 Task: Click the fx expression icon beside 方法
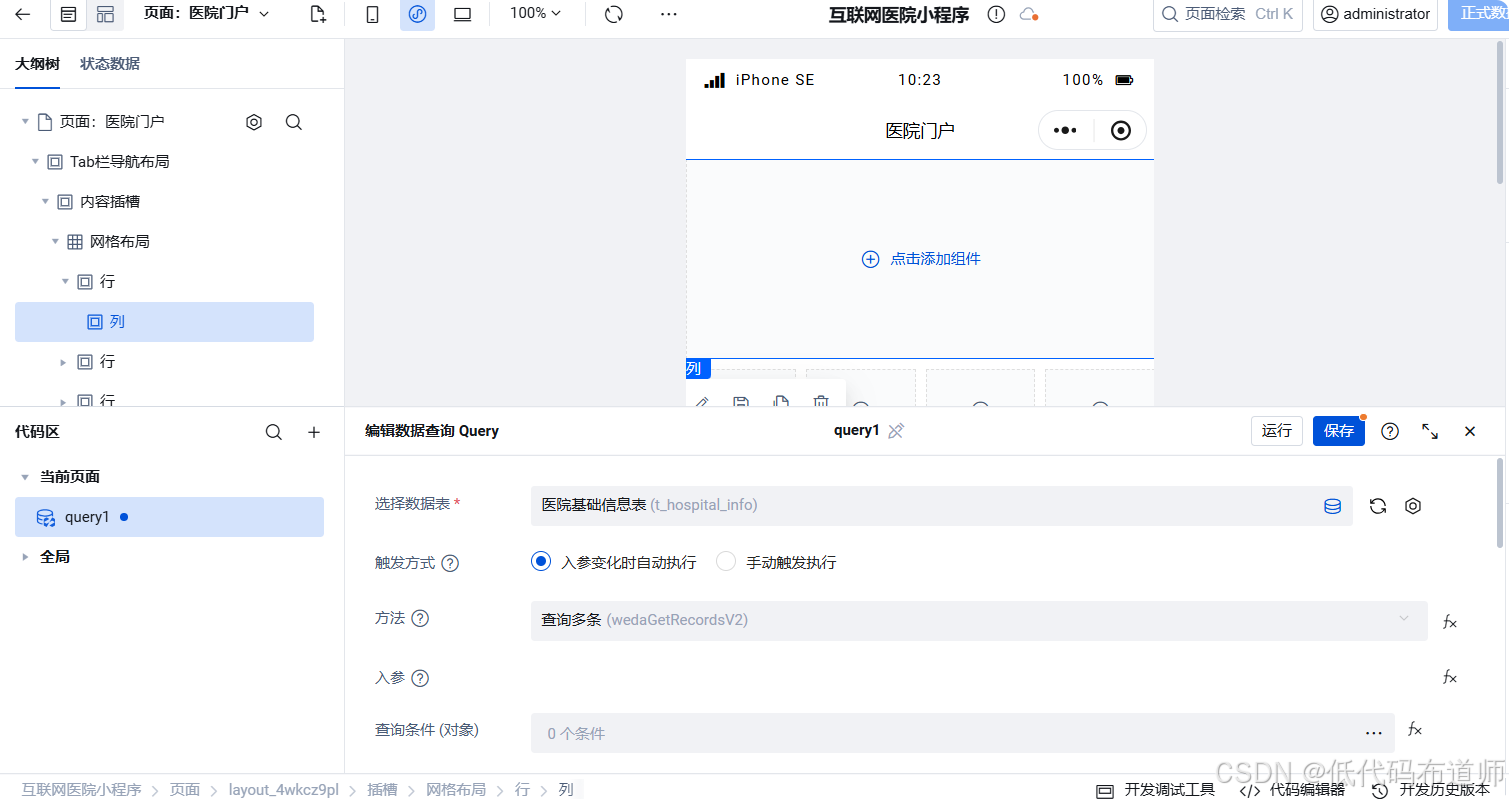coord(1449,621)
